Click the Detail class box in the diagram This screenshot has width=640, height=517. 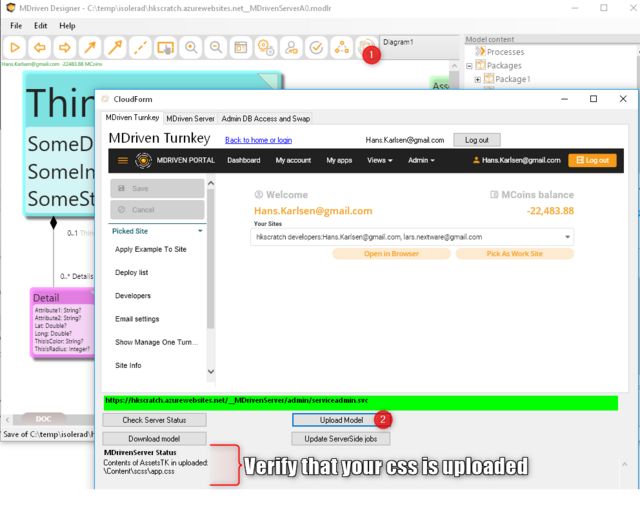(x=62, y=322)
